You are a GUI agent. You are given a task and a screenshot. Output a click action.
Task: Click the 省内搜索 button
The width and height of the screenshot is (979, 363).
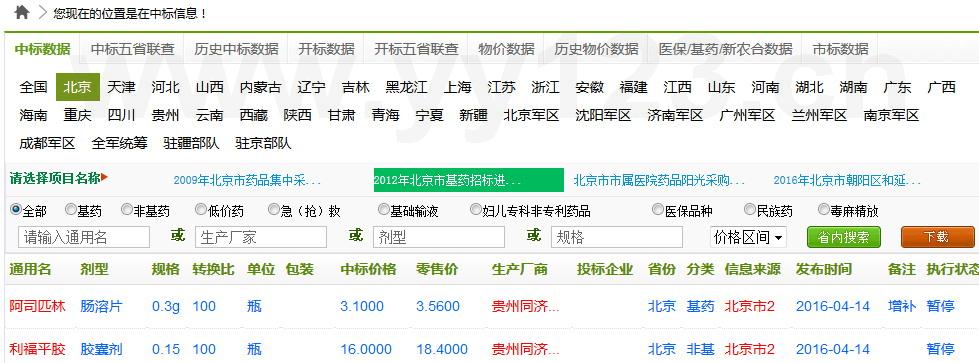[844, 237]
